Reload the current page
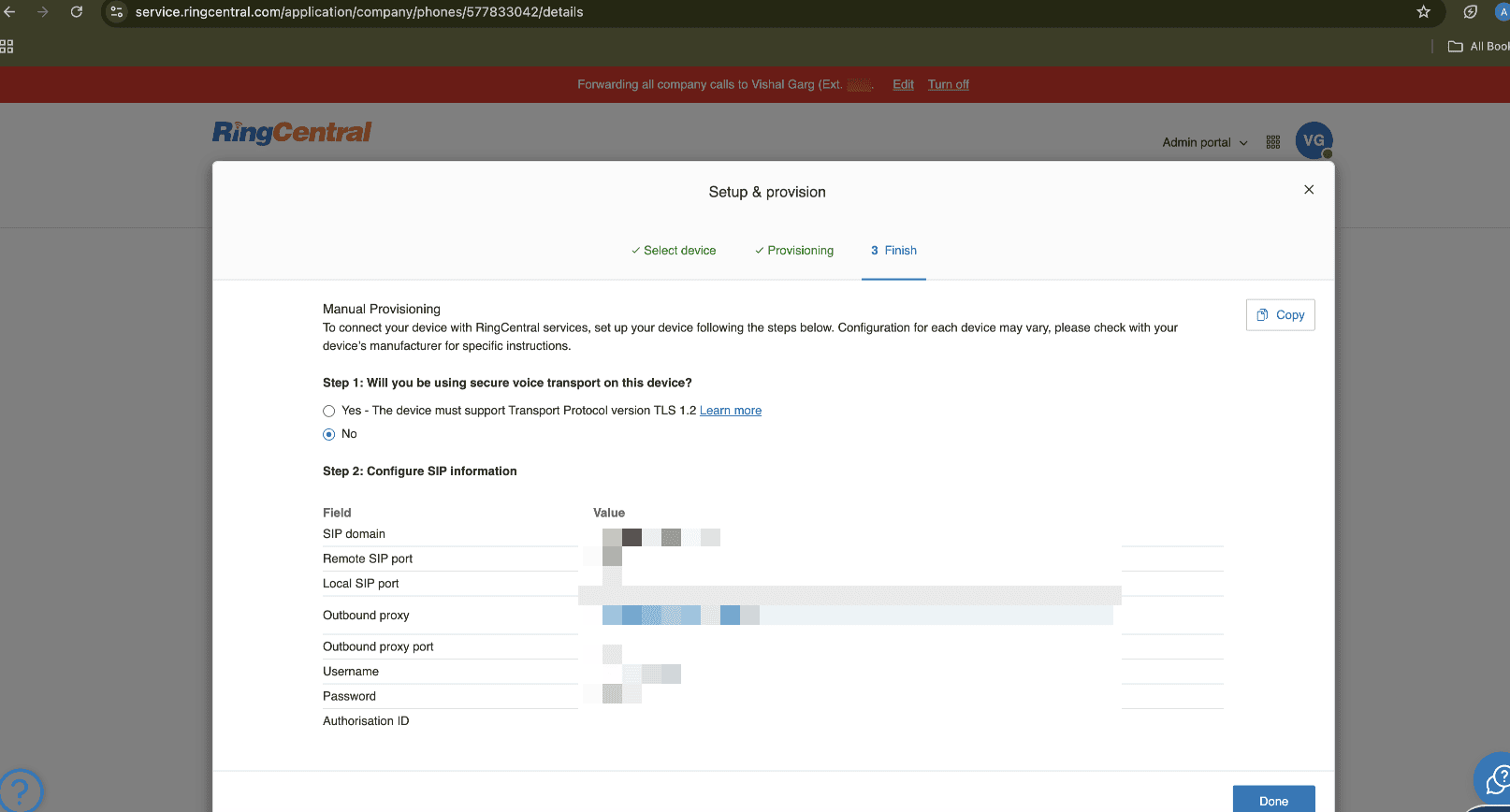The image size is (1510, 812). (x=77, y=12)
